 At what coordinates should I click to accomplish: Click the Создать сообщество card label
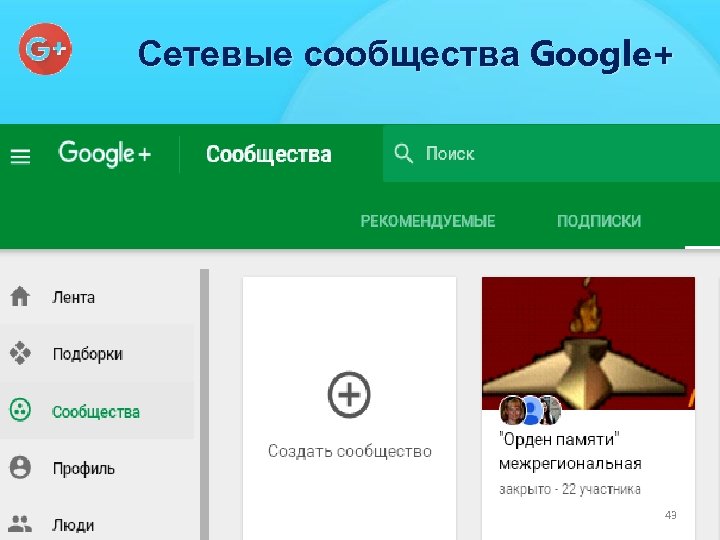click(x=350, y=451)
